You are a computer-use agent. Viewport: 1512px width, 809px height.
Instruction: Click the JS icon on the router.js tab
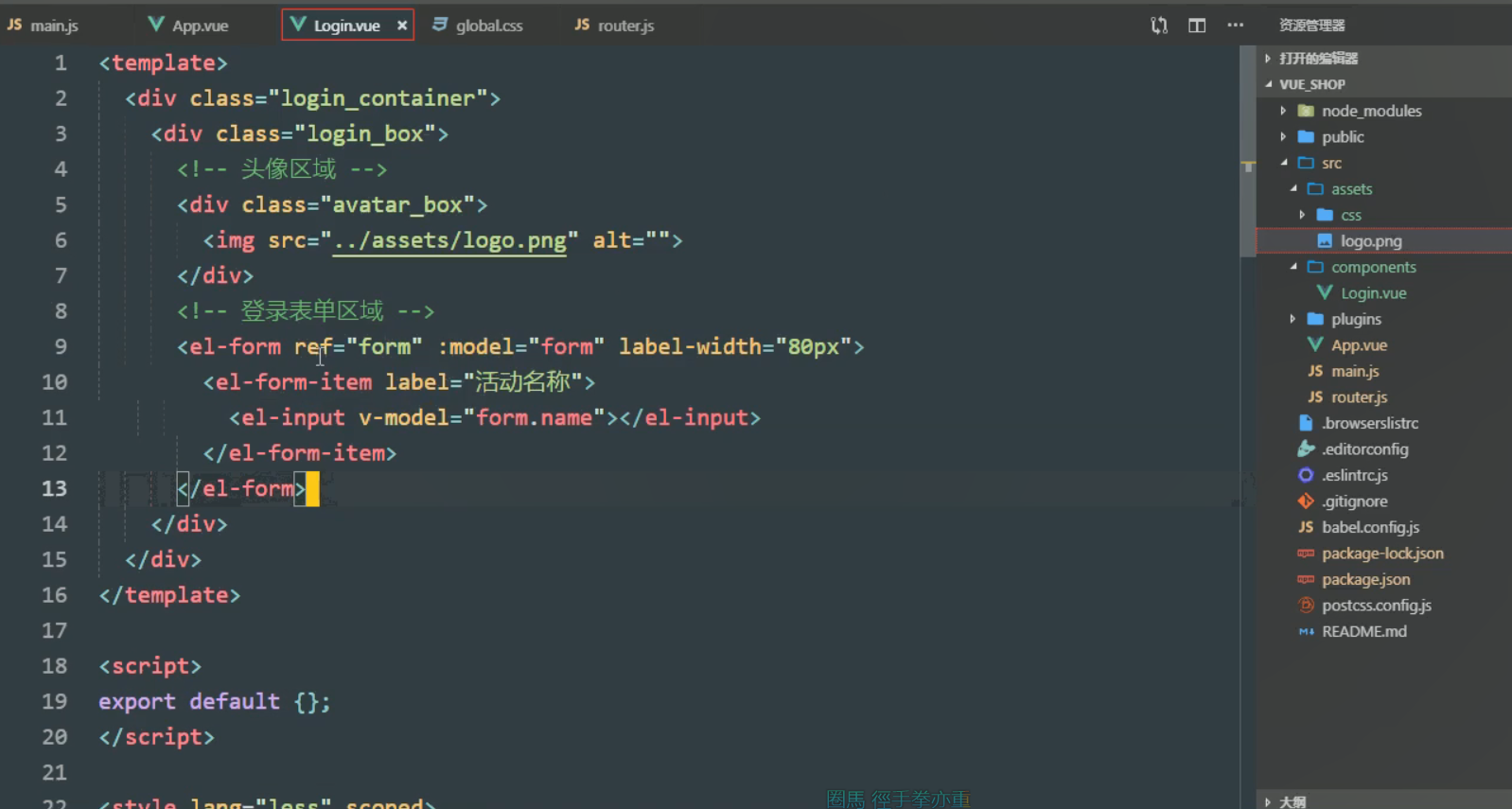pyautogui.click(x=582, y=25)
